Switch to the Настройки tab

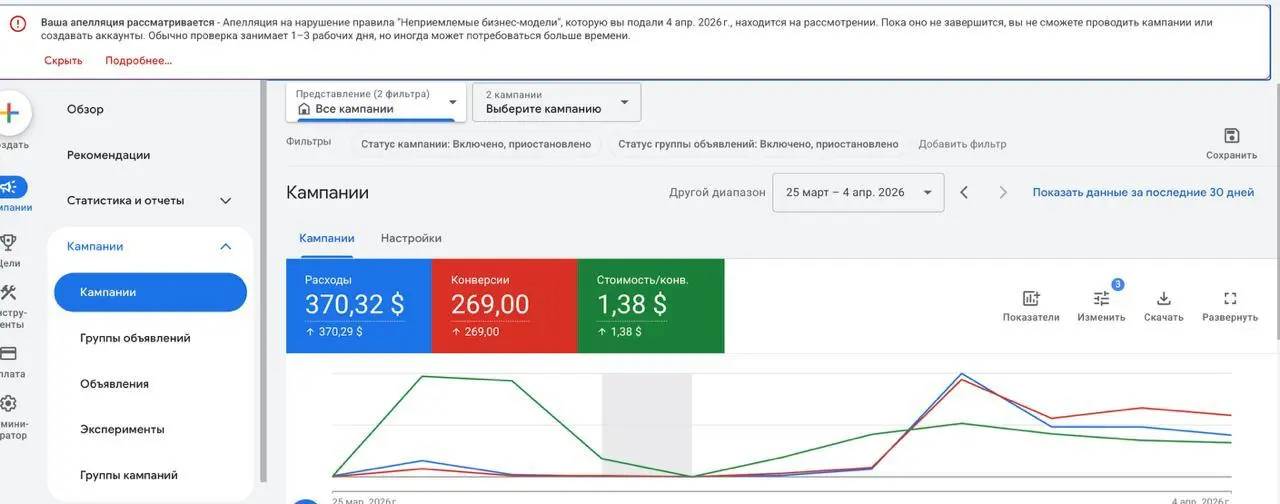pyautogui.click(x=411, y=238)
